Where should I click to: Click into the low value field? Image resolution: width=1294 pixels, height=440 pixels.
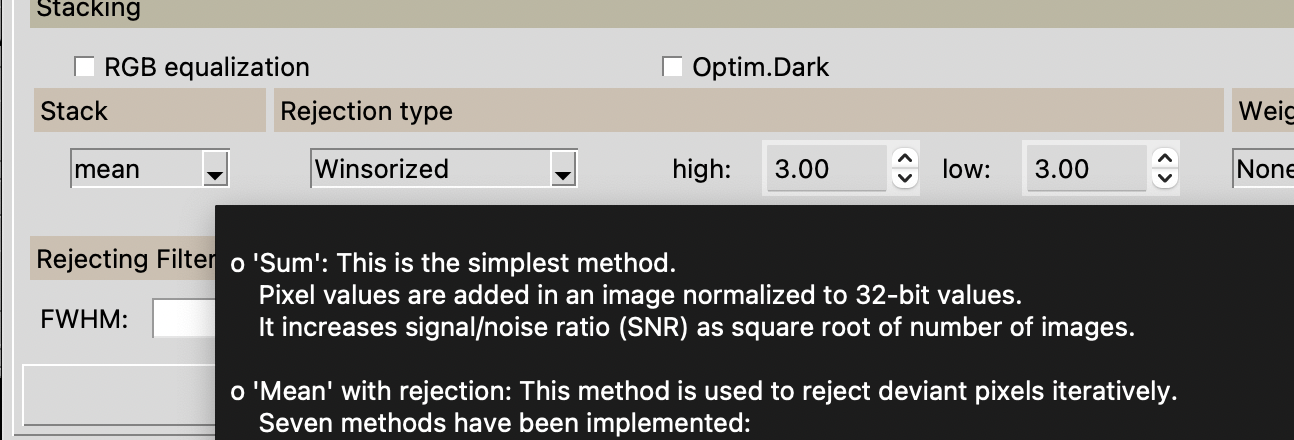pos(1085,169)
